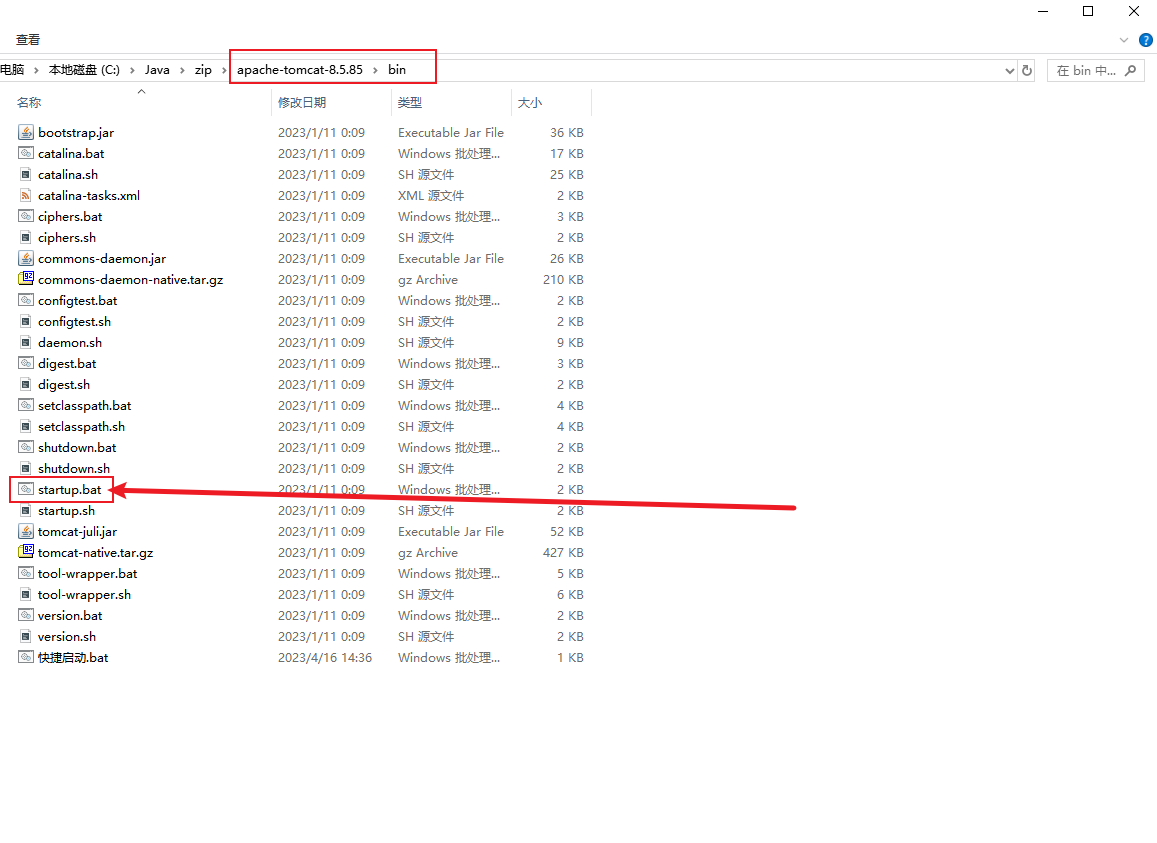Click bin segment in address bar
The height and width of the screenshot is (843, 1157).
click(397, 70)
